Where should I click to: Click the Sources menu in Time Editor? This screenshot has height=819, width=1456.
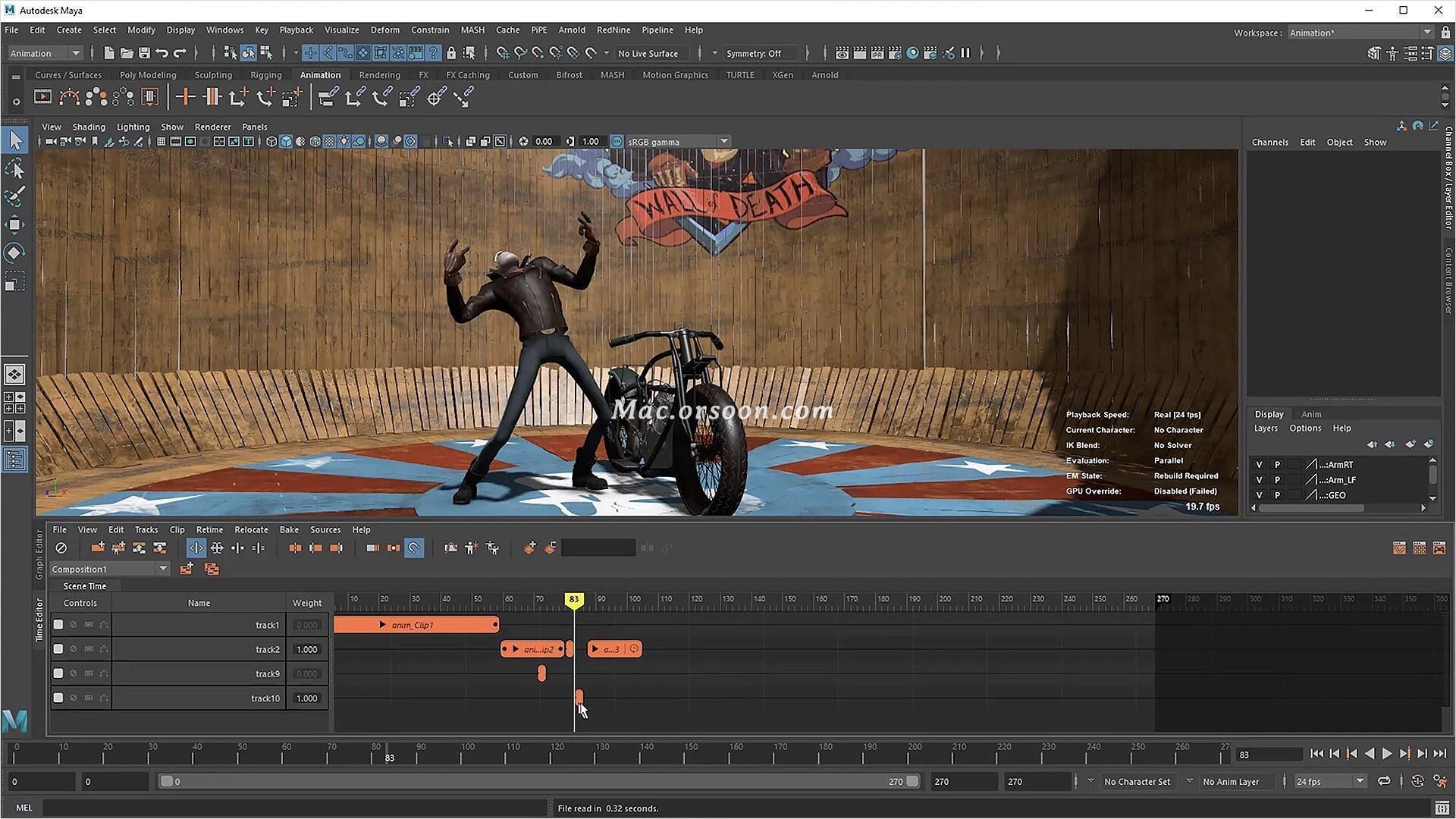pyautogui.click(x=326, y=529)
